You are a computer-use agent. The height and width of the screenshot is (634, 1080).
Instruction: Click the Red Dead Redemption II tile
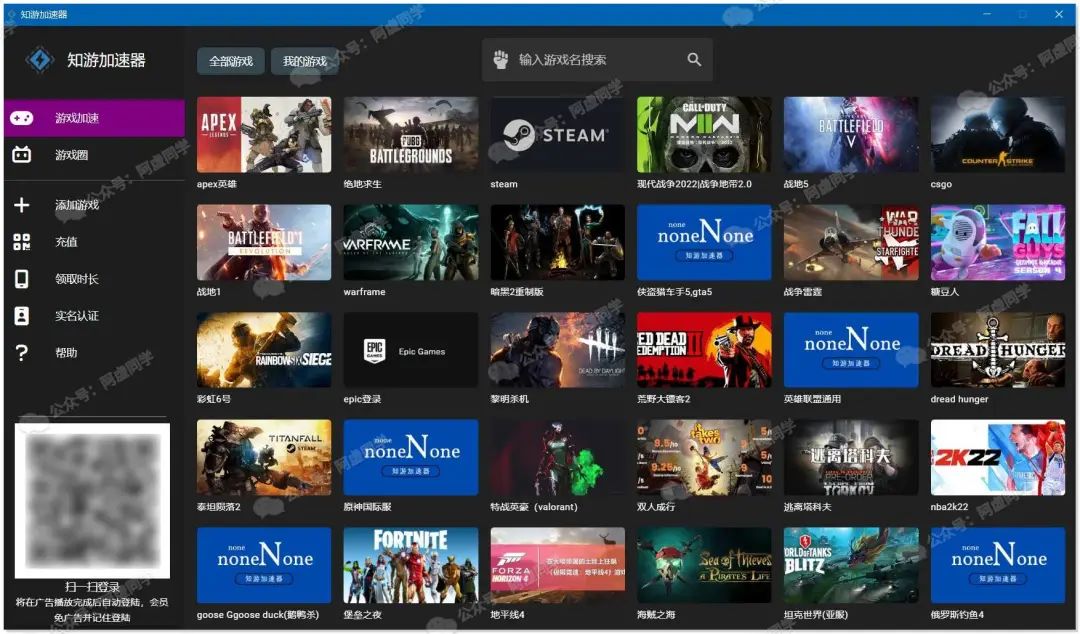pos(704,350)
